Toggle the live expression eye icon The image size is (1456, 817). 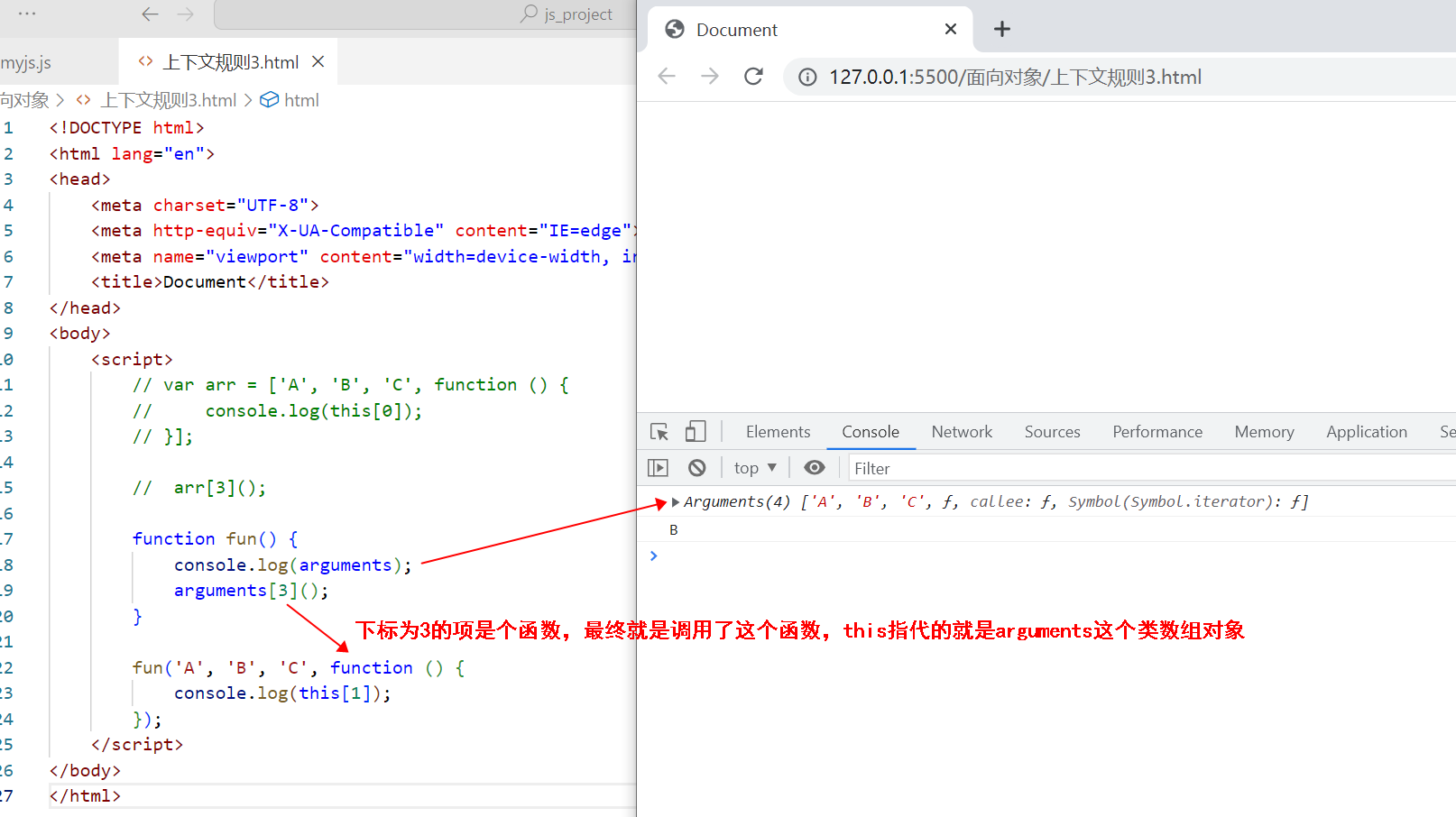point(814,468)
